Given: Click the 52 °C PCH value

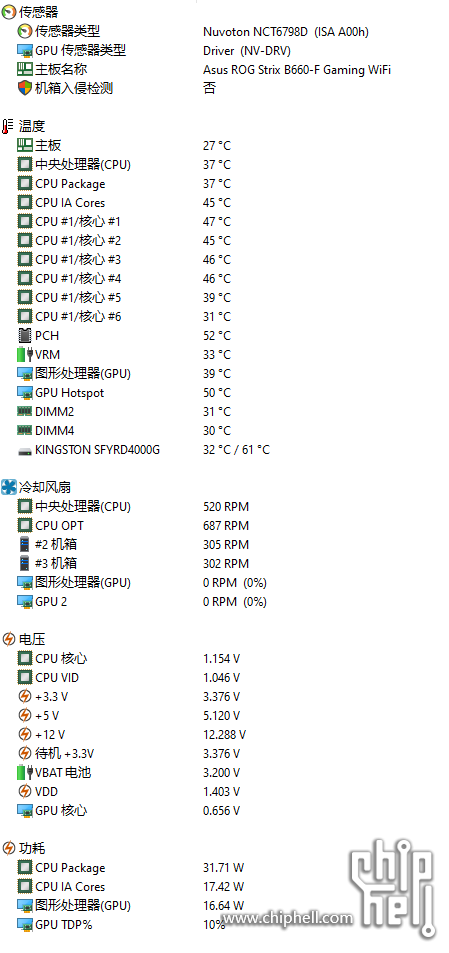Looking at the screenshot, I should (217, 335).
